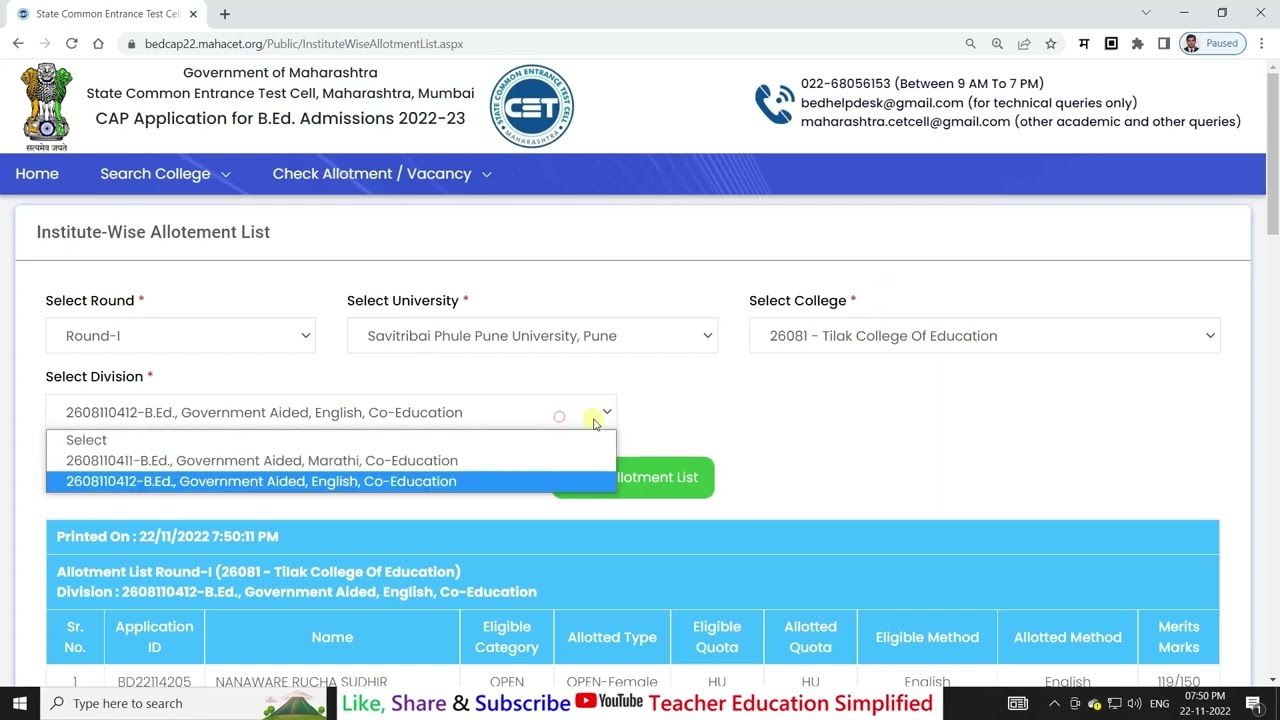Click the Allotted Method column header

1067,637
